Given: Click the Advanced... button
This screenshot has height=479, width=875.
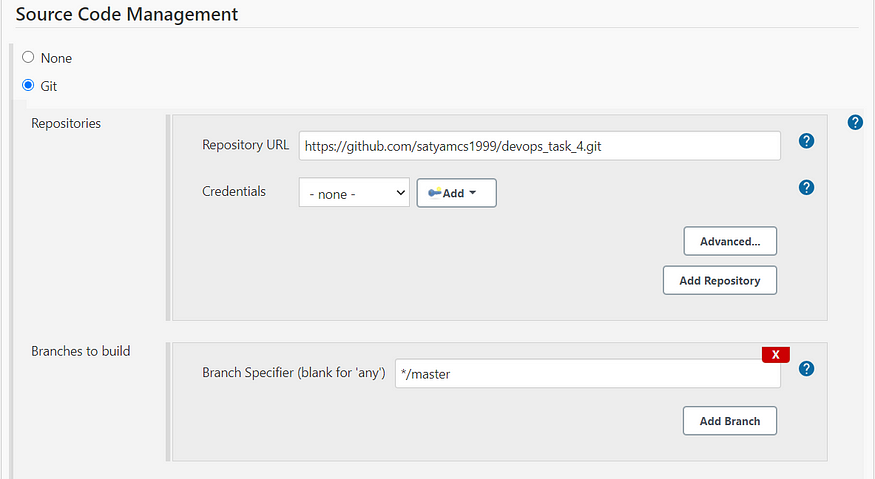Looking at the screenshot, I should pyautogui.click(x=730, y=241).
